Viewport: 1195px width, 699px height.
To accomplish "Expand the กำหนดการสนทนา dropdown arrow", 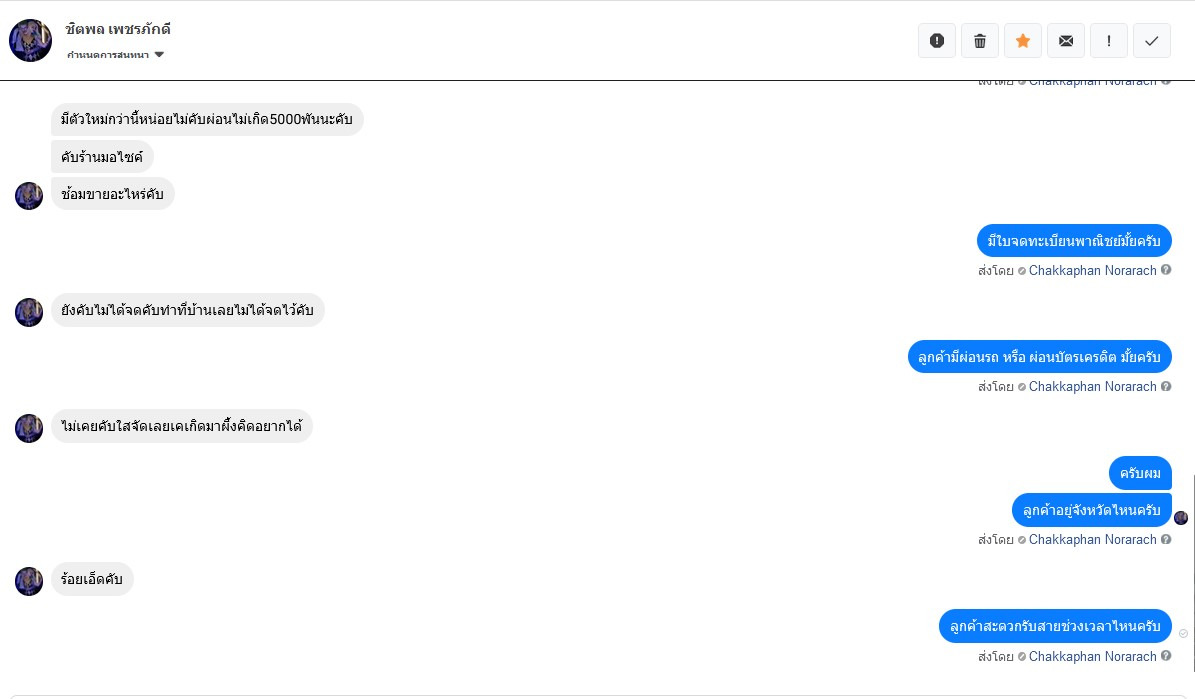I will tap(159, 54).
